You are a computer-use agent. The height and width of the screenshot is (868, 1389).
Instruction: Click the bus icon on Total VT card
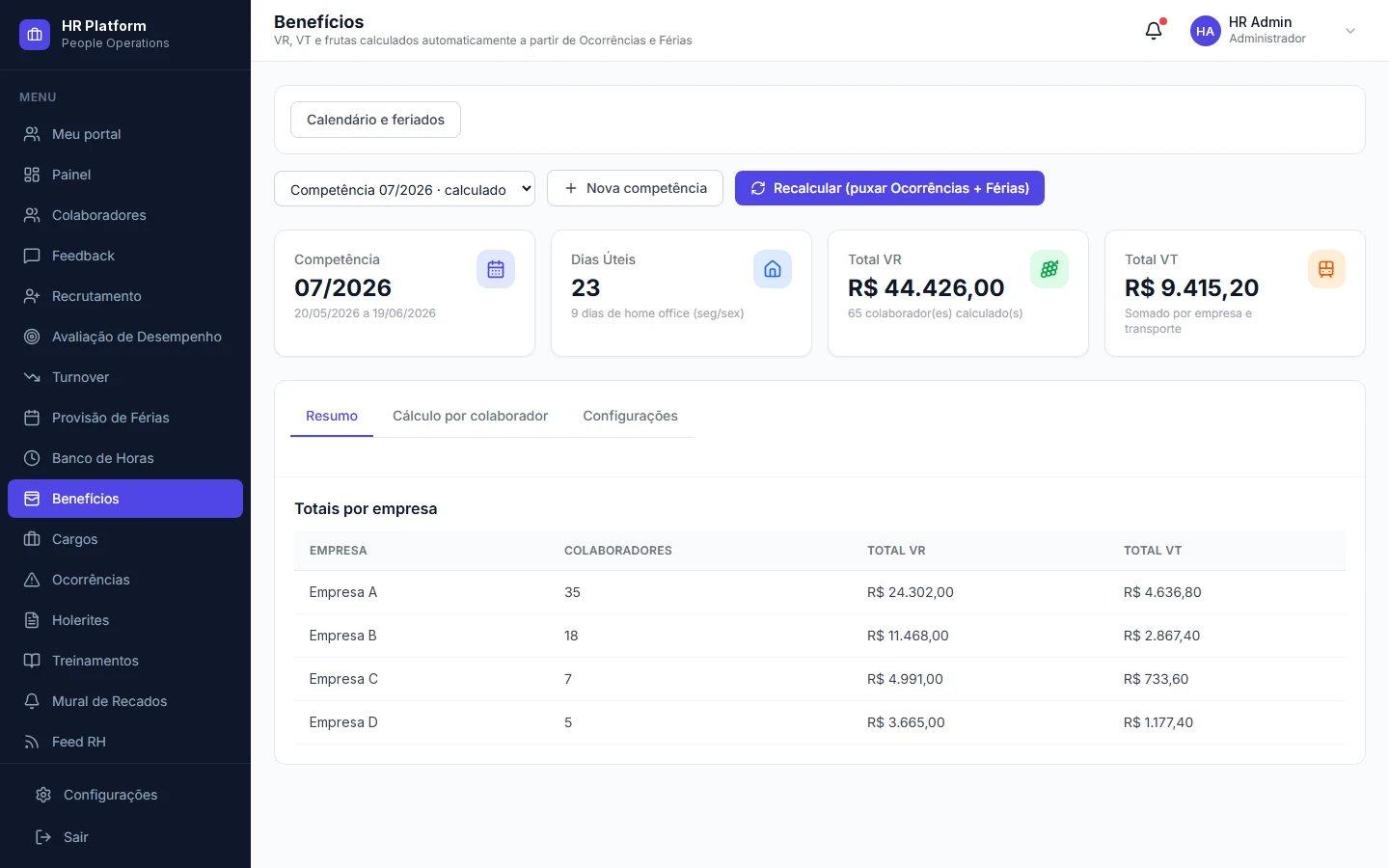coord(1326,269)
